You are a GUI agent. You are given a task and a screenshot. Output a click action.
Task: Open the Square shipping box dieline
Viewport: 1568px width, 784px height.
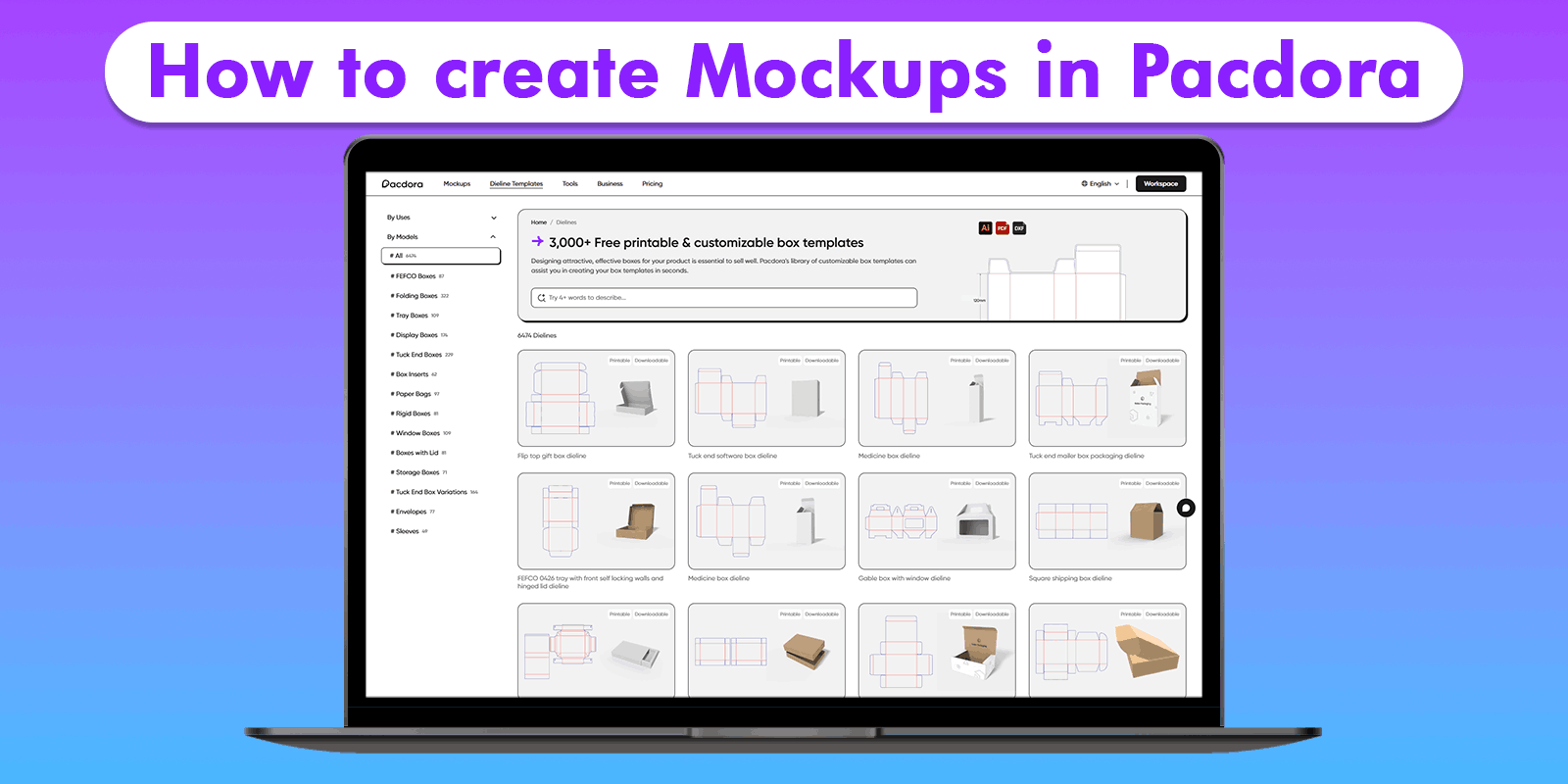point(1107,521)
